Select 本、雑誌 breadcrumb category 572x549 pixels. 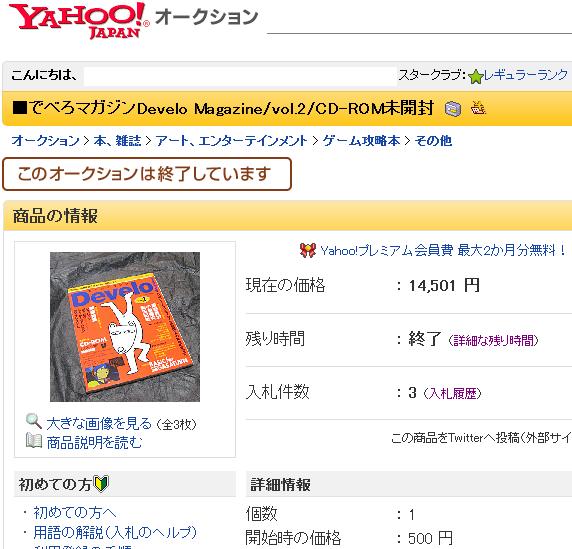click(117, 140)
